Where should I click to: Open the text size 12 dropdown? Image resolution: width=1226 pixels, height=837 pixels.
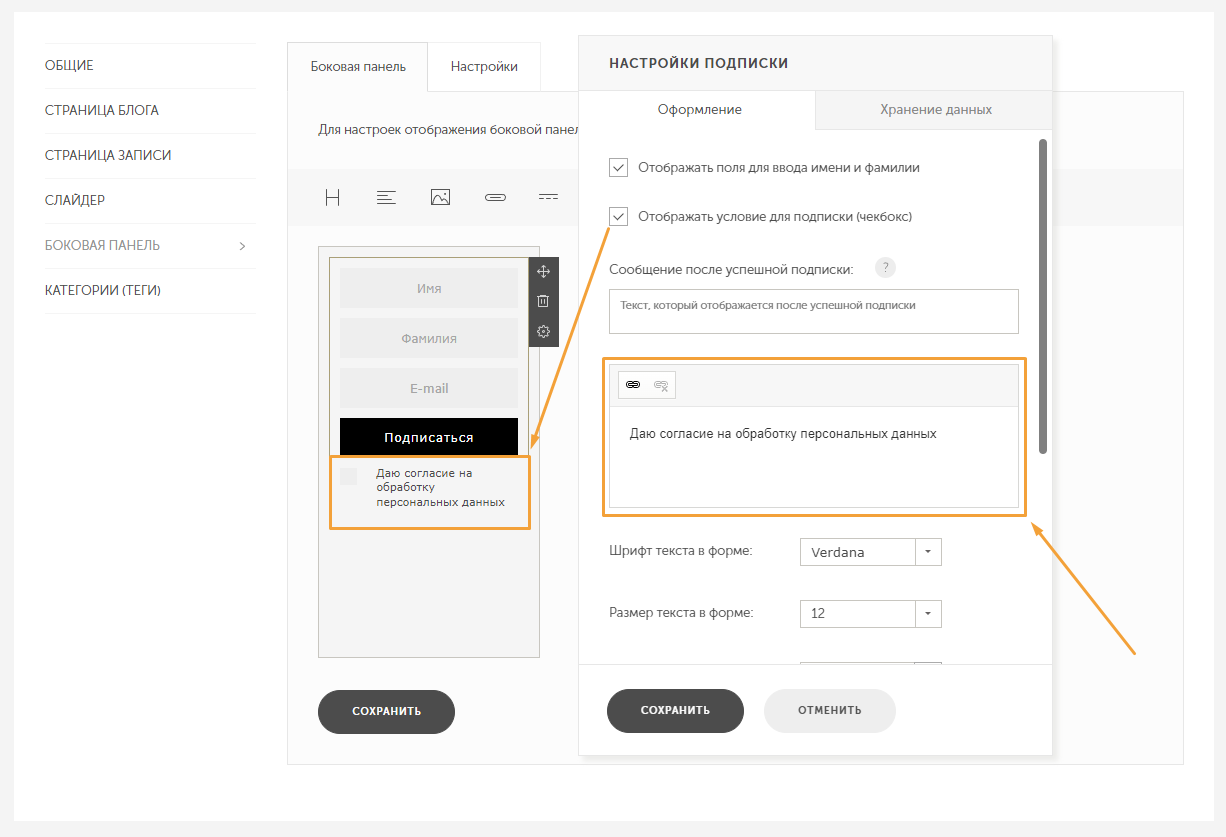click(x=870, y=613)
